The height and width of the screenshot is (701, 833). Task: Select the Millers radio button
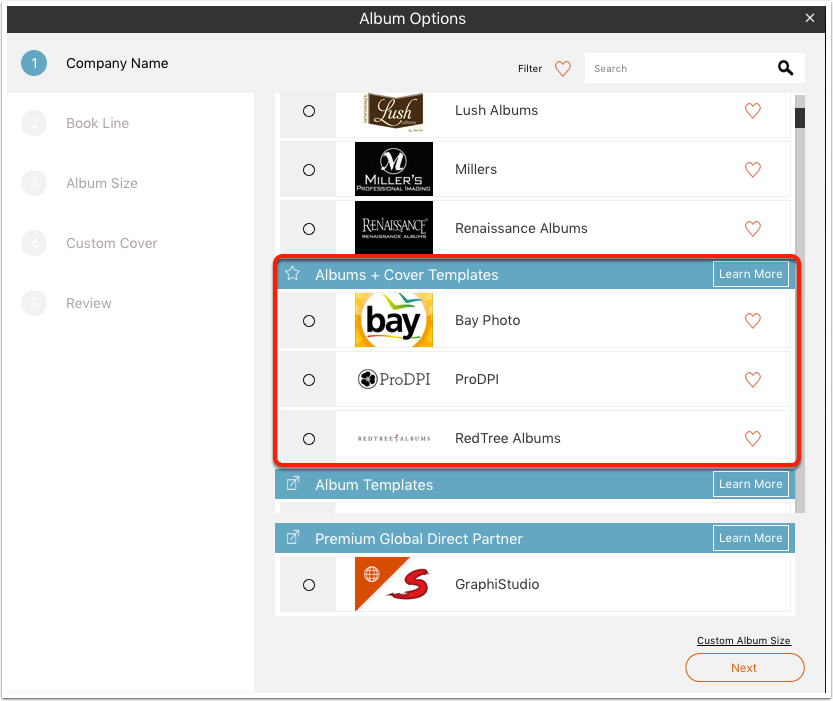click(x=309, y=170)
